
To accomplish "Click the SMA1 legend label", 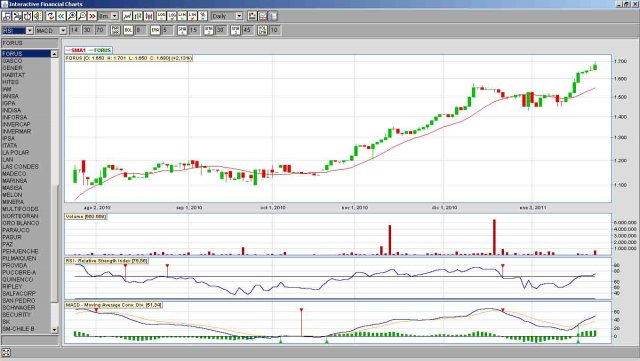I will (x=78, y=50).
